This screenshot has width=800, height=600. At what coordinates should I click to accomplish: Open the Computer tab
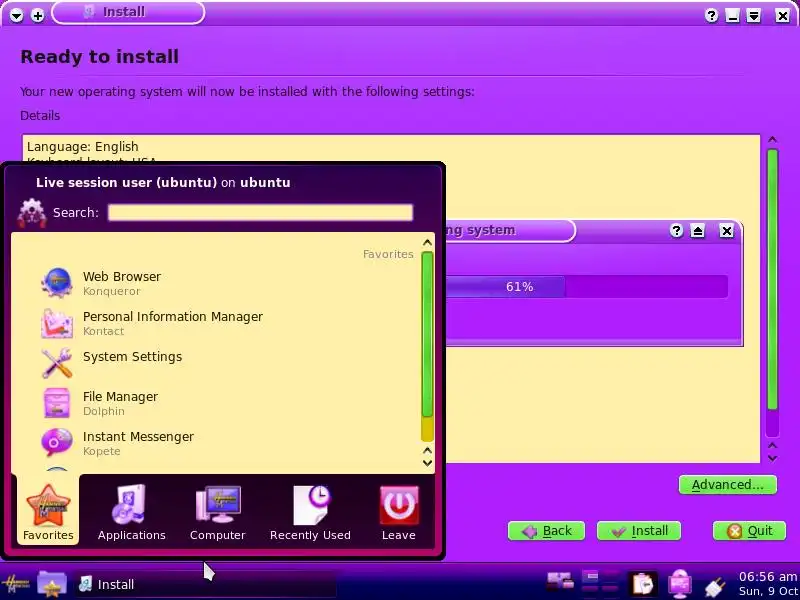click(217, 512)
